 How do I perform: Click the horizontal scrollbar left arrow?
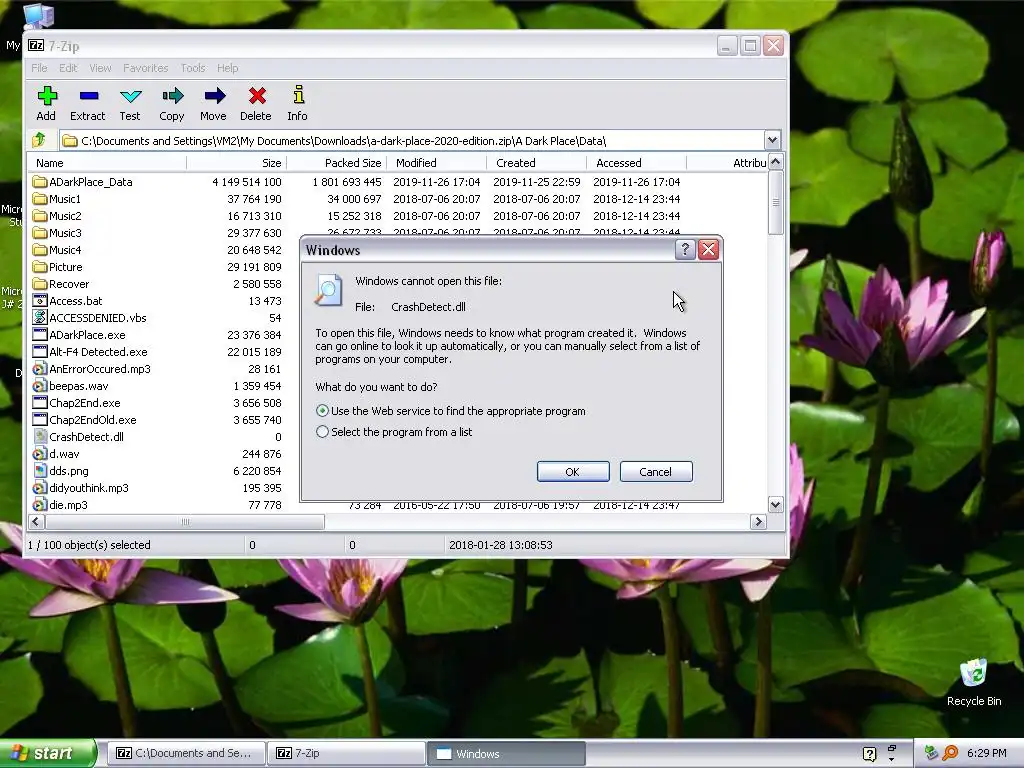point(37,521)
